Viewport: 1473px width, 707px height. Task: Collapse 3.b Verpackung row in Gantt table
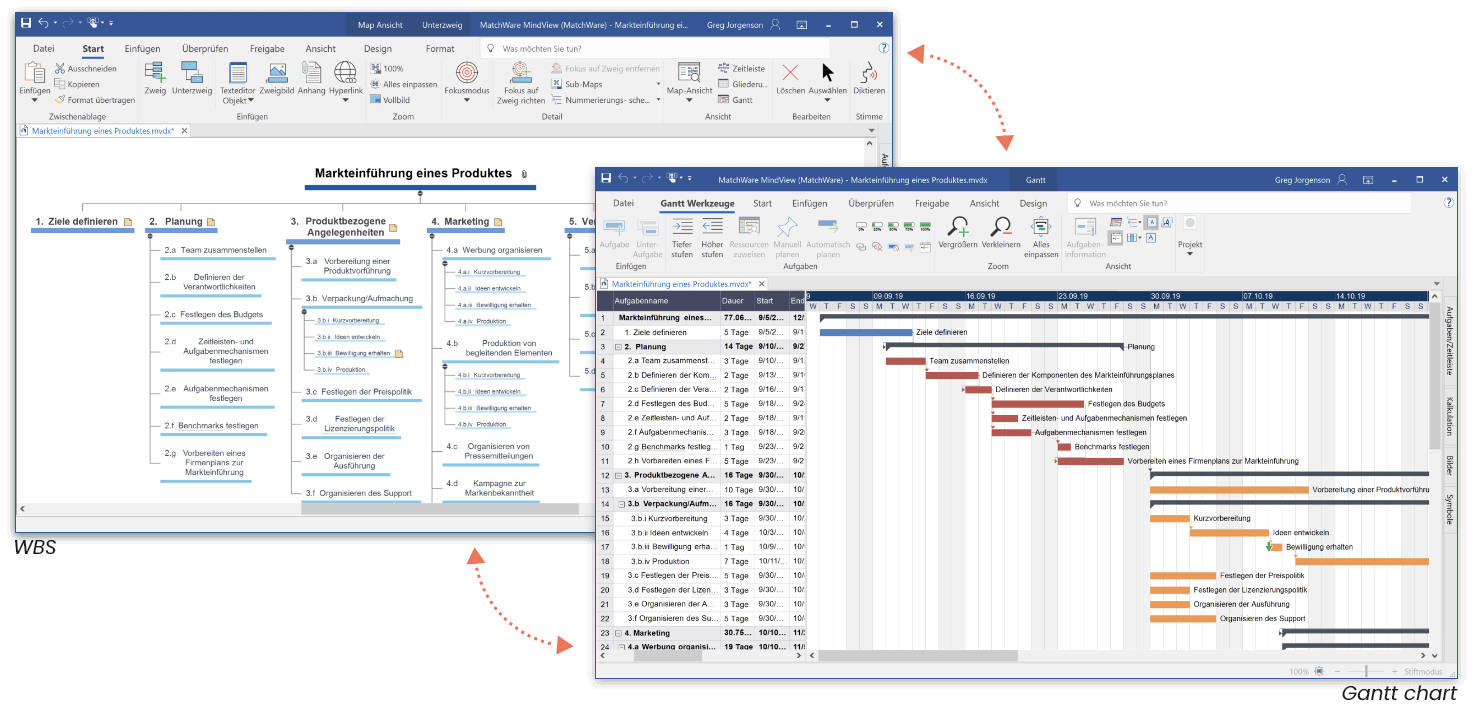(x=619, y=504)
